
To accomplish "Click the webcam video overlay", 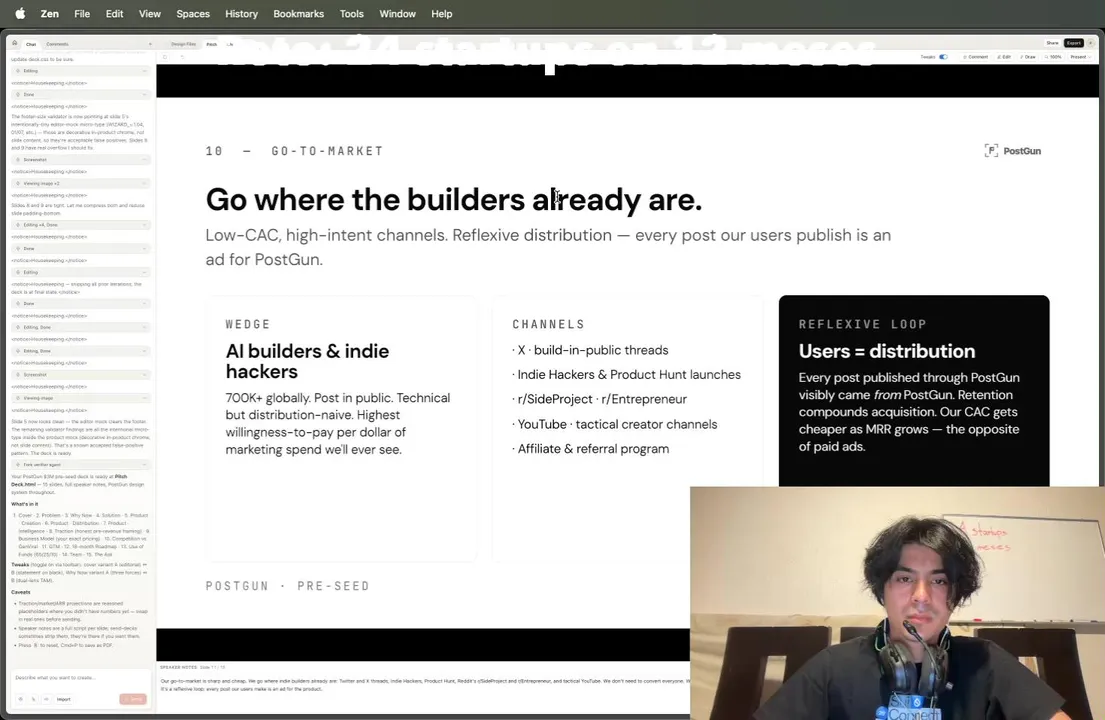I will (x=897, y=603).
